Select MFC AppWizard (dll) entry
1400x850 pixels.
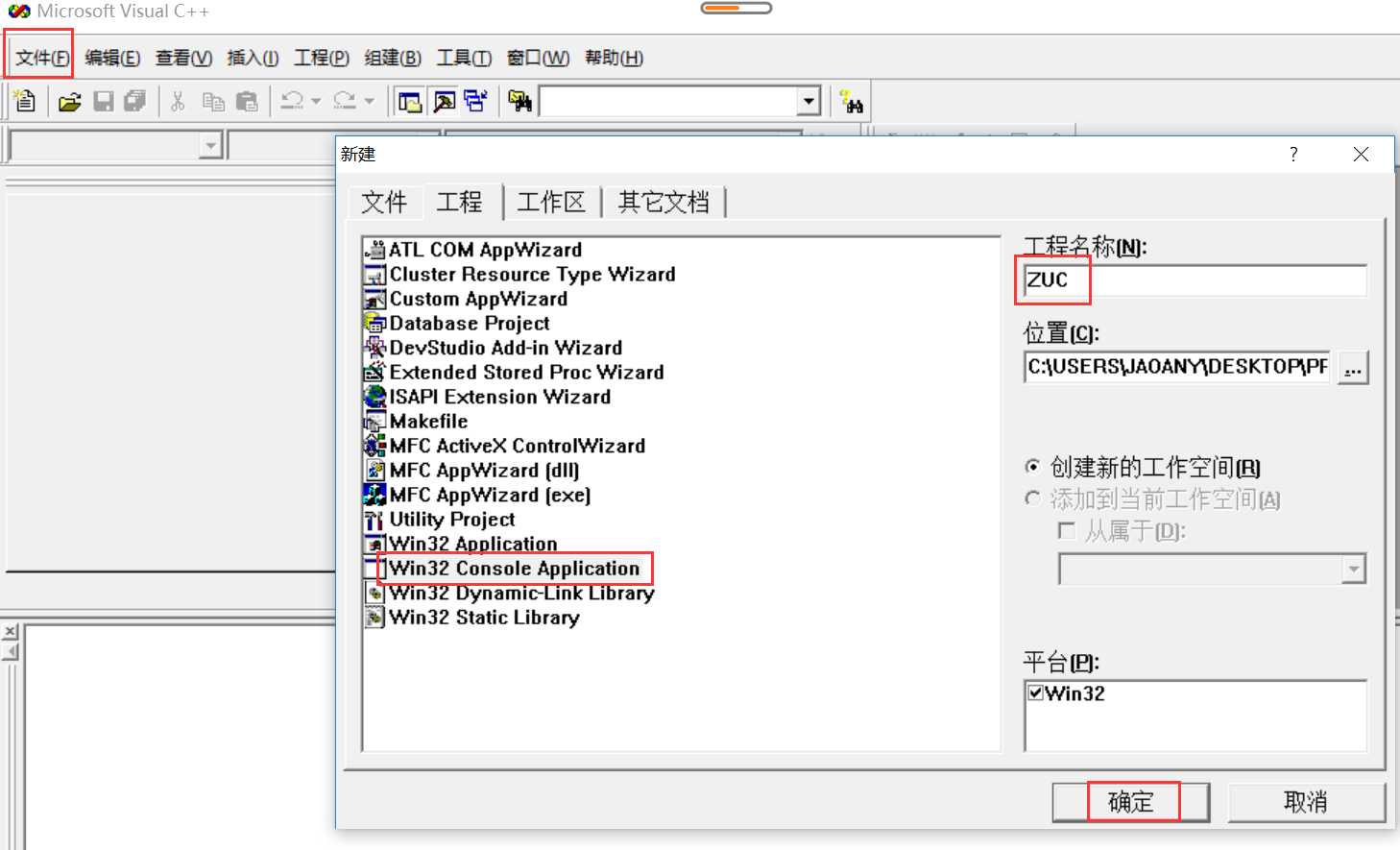tap(472, 471)
